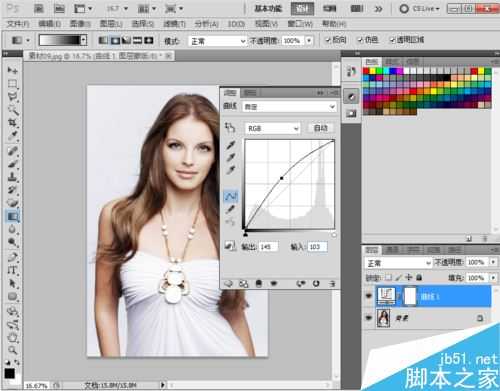Select the Crop tool
The height and width of the screenshot is (391, 500).
(13, 123)
